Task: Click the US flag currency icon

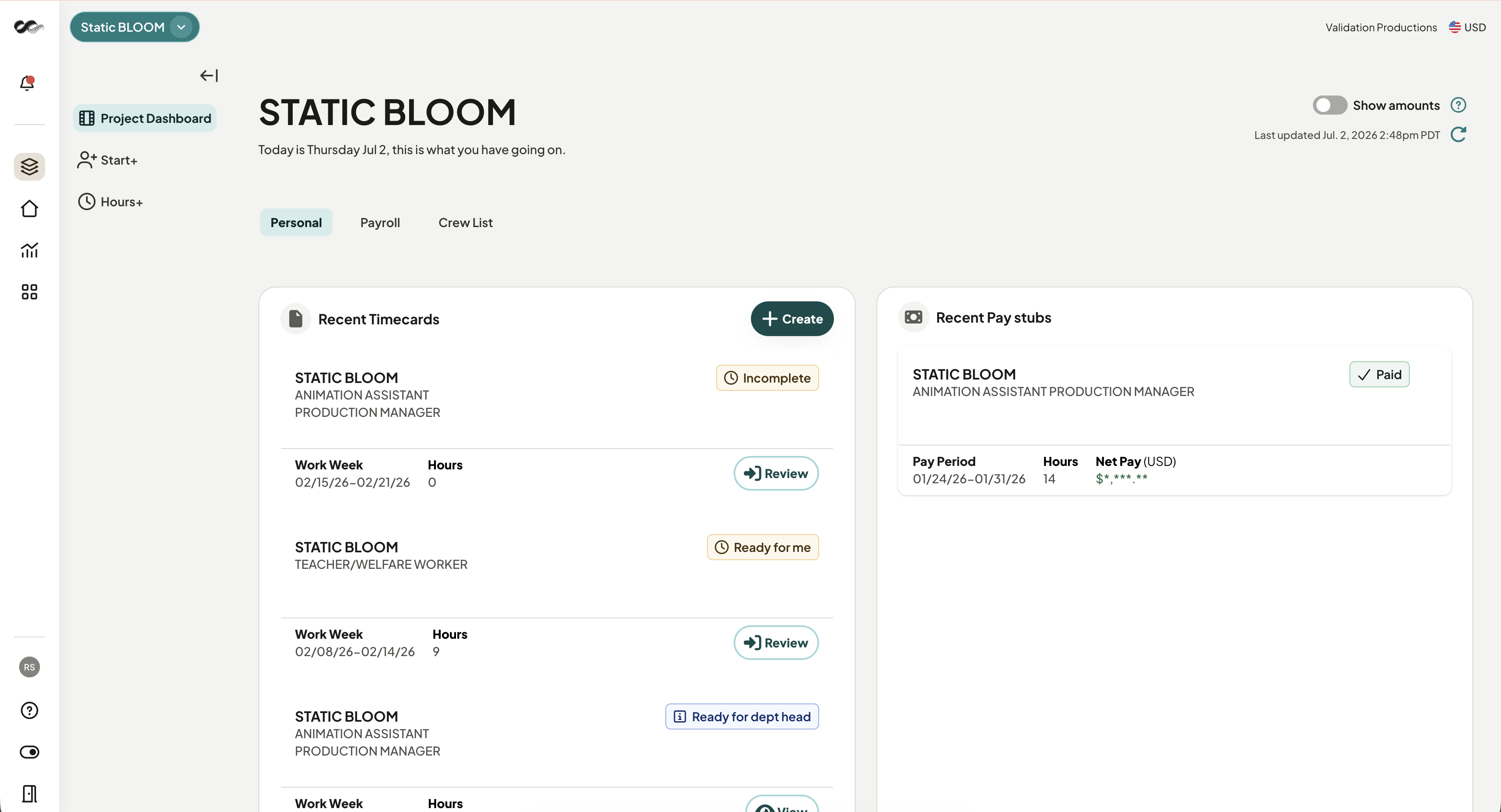Action: (x=1455, y=27)
